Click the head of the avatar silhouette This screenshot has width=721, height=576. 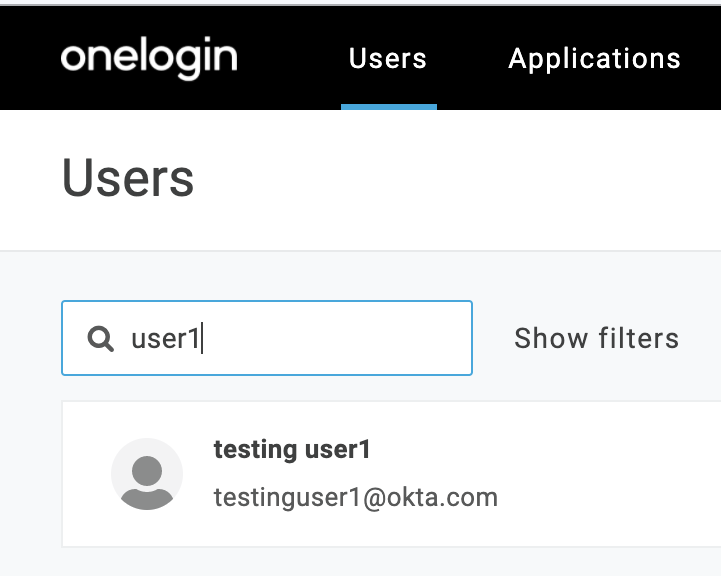coord(147,466)
